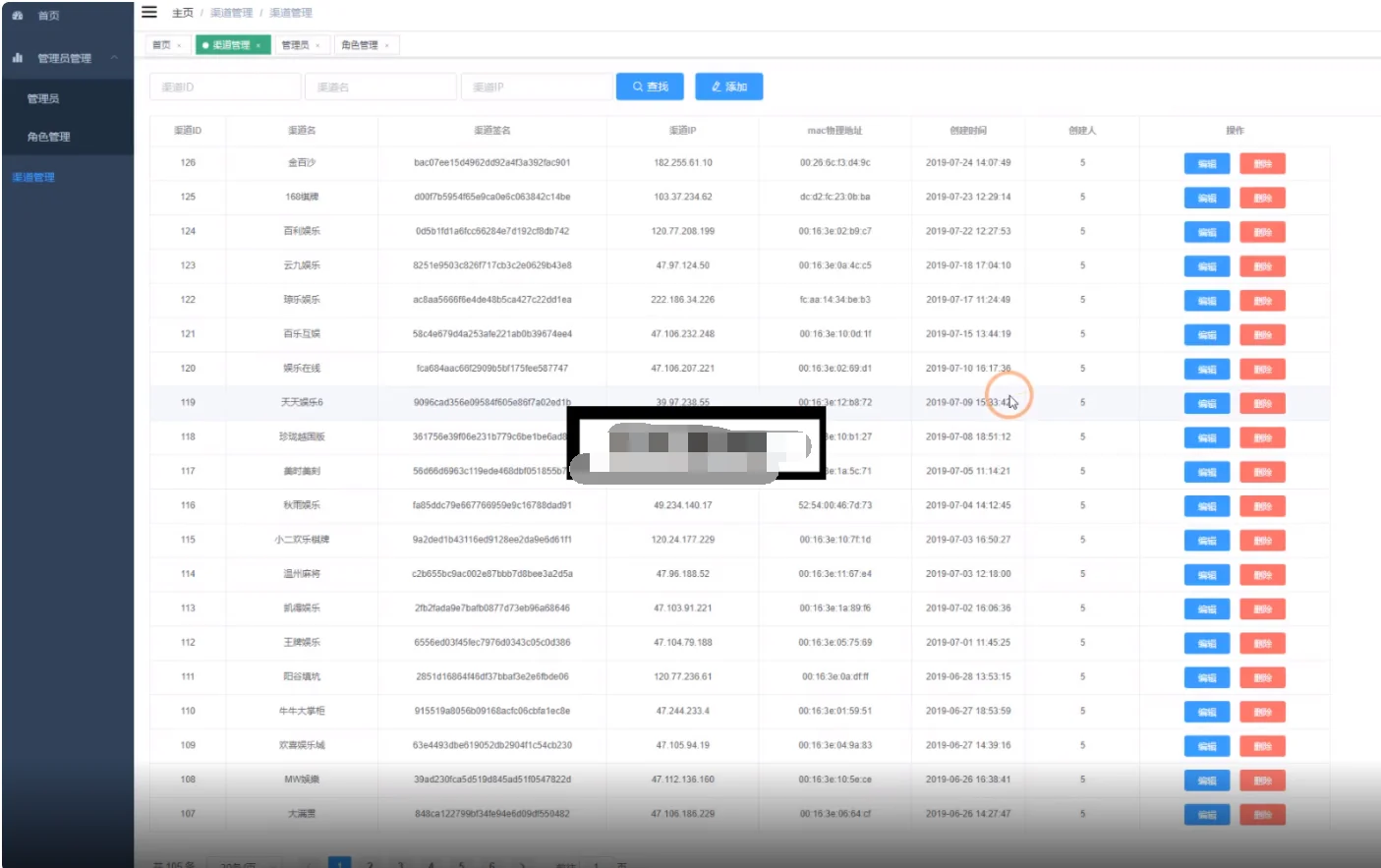
Task: Collapse the 管理员管理 sidebar group chevron
Action: [114, 58]
